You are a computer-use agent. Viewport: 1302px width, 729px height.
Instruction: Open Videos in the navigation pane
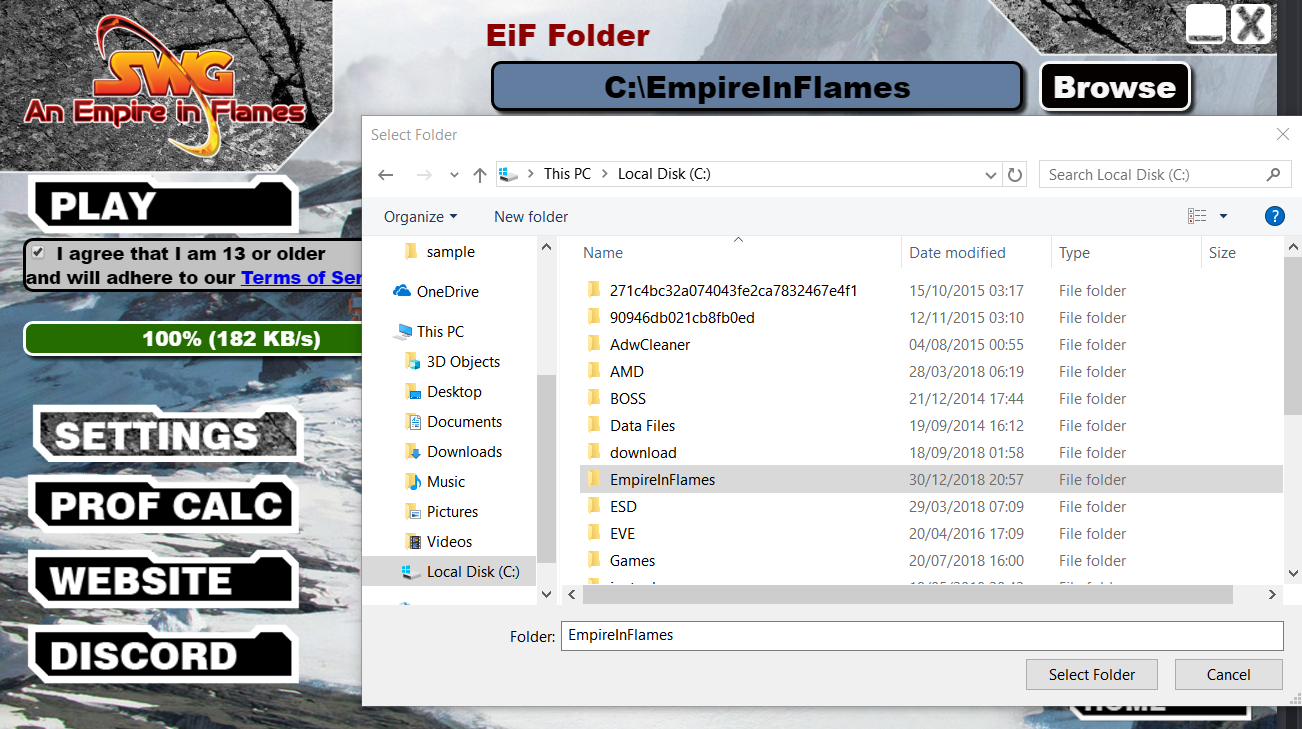pyautogui.click(x=438, y=542)
